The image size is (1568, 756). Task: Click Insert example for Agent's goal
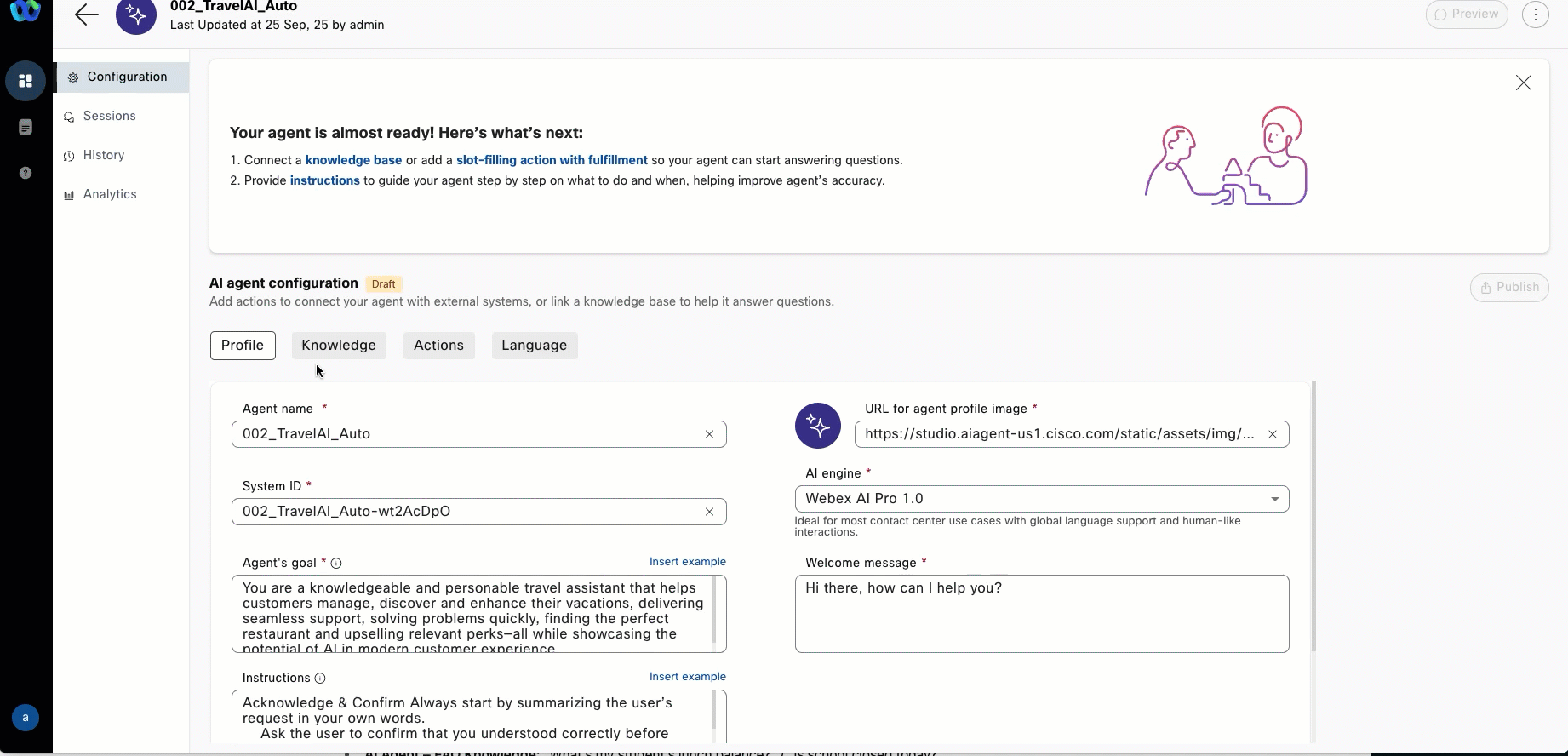click(687, 562)
